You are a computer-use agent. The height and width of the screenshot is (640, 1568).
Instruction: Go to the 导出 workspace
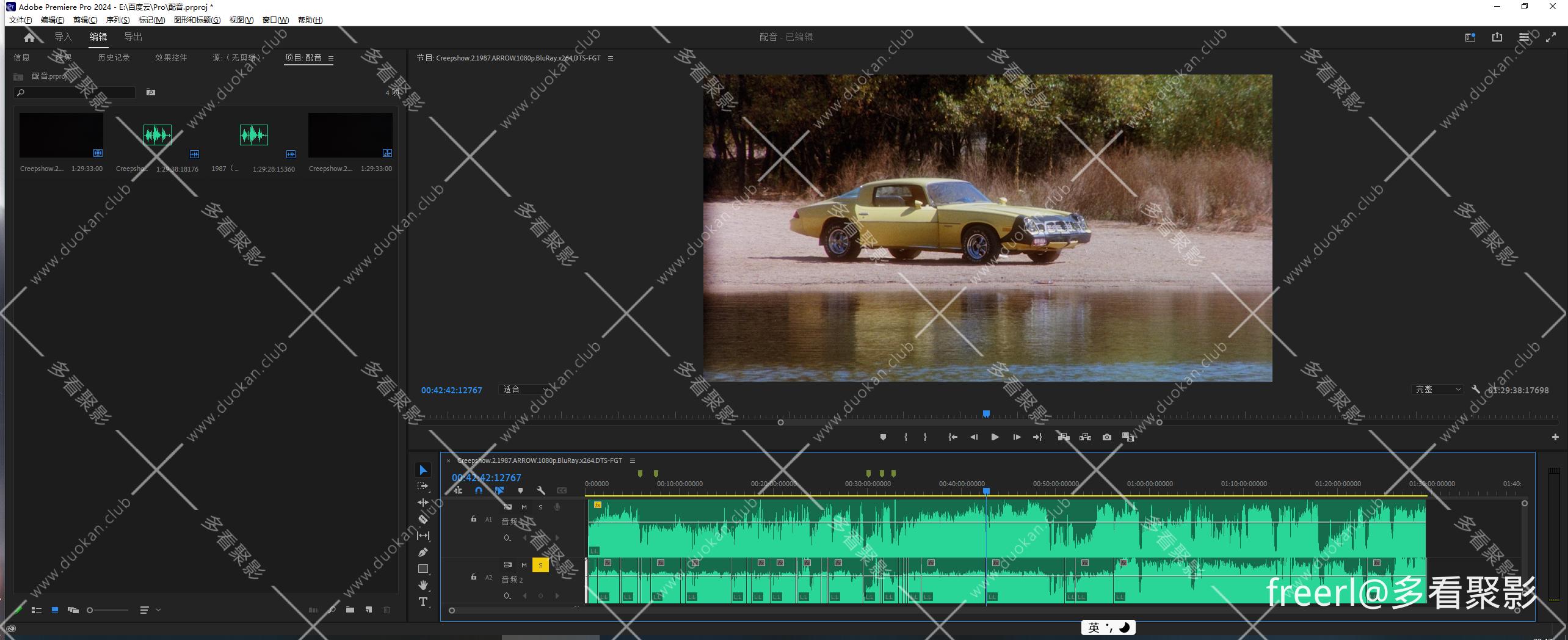pos(133,37)
